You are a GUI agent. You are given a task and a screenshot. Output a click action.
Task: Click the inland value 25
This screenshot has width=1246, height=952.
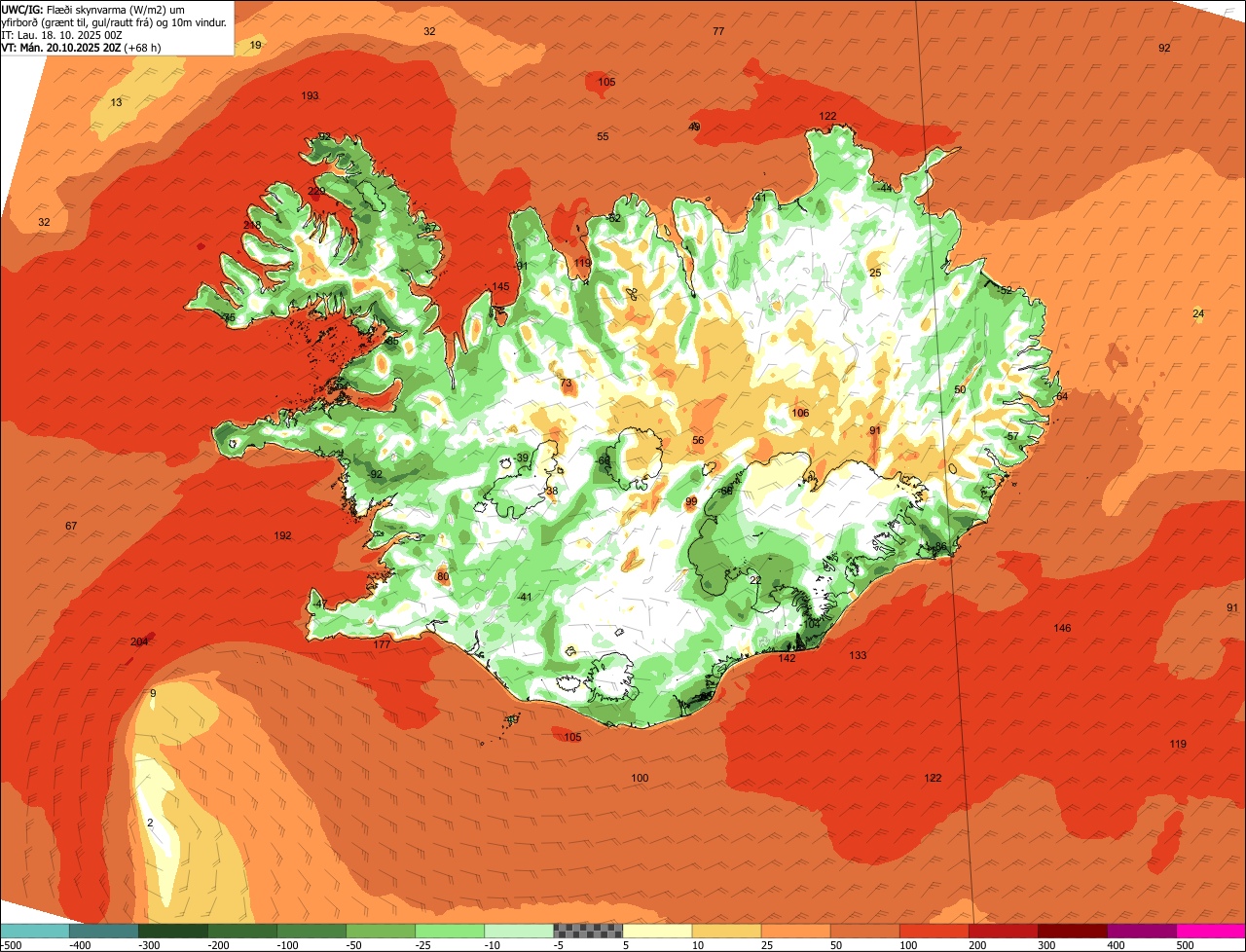[x=875, y=273]
